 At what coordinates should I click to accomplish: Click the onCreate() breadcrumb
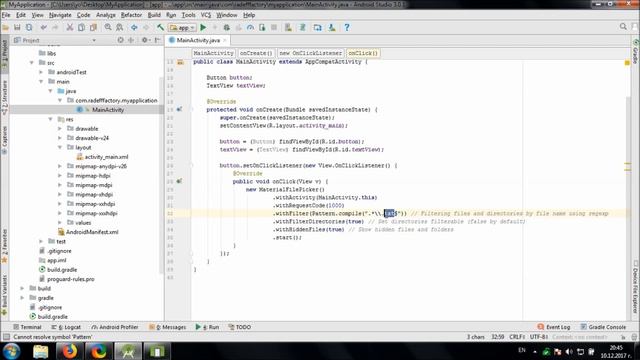click(x=256, y=53)
